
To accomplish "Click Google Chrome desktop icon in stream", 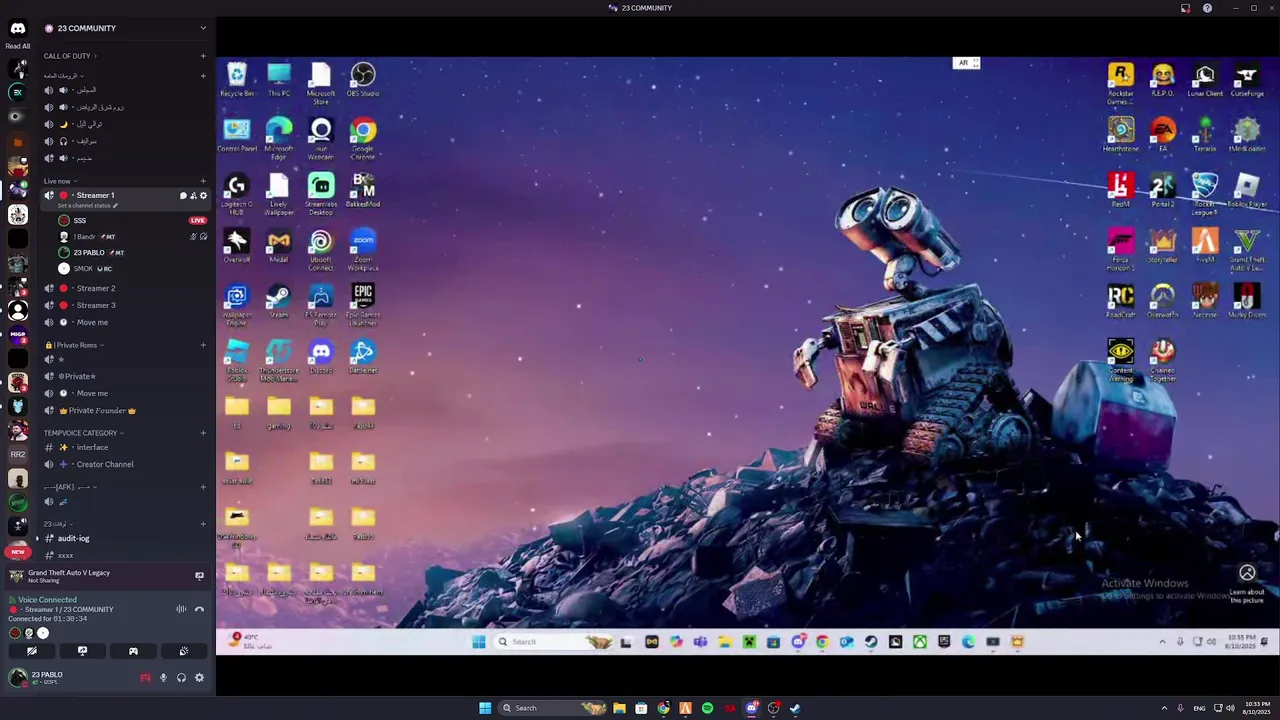I will [x=363, y=138].
